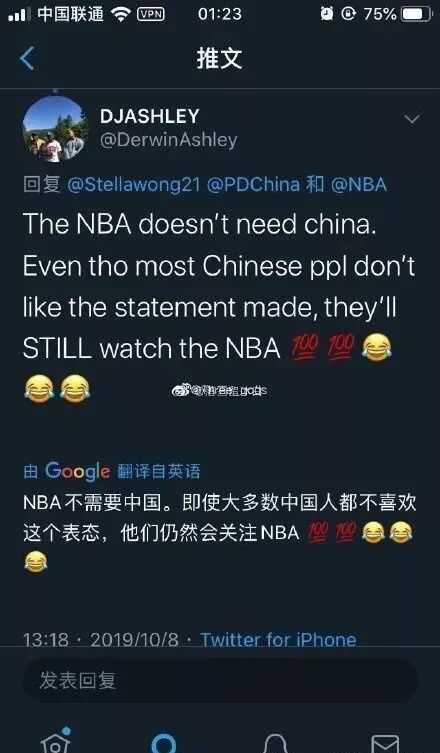Tap the Google translation attribution
The width and height of the screenshot is (440, 753).
[111, 471]
